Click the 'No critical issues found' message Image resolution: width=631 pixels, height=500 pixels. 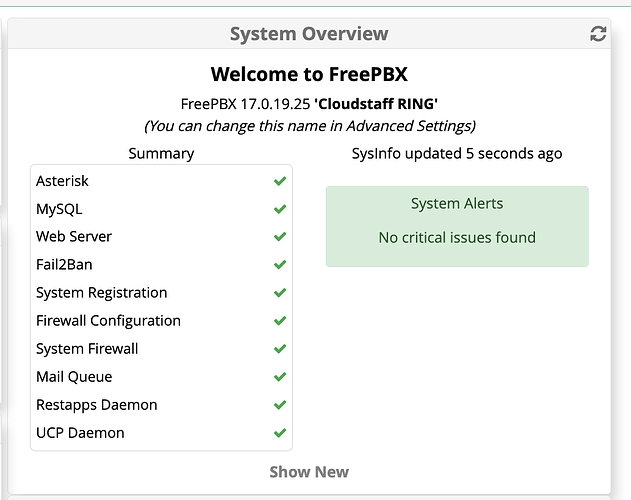457,238
